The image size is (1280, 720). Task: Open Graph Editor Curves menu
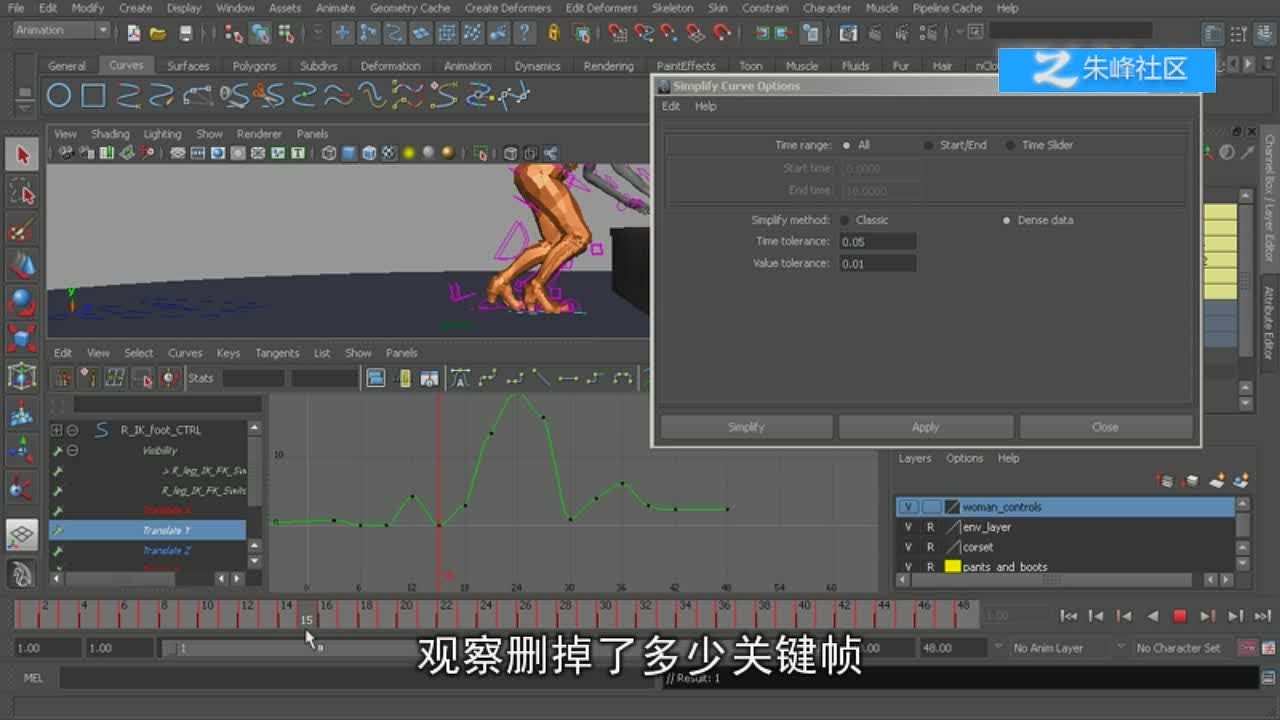pos(185,353)
